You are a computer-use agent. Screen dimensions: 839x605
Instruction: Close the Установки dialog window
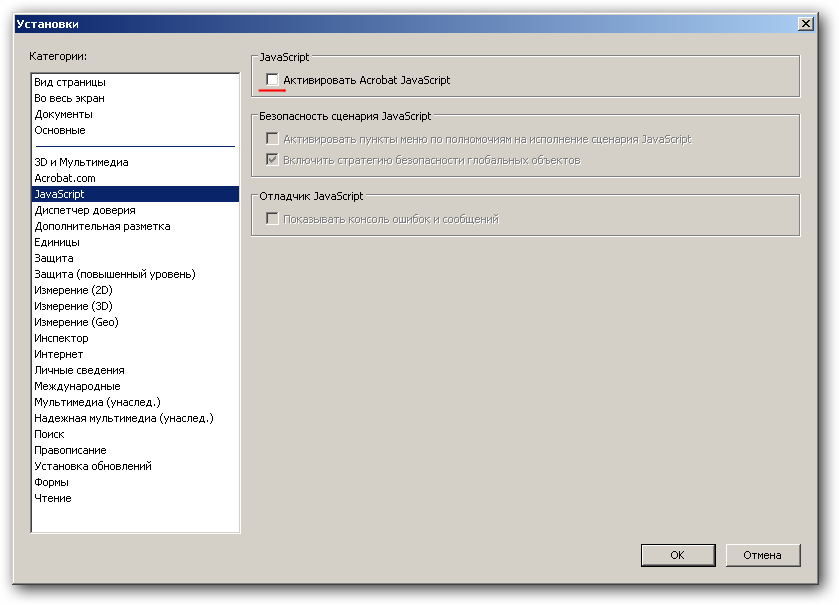click(805, 24)
